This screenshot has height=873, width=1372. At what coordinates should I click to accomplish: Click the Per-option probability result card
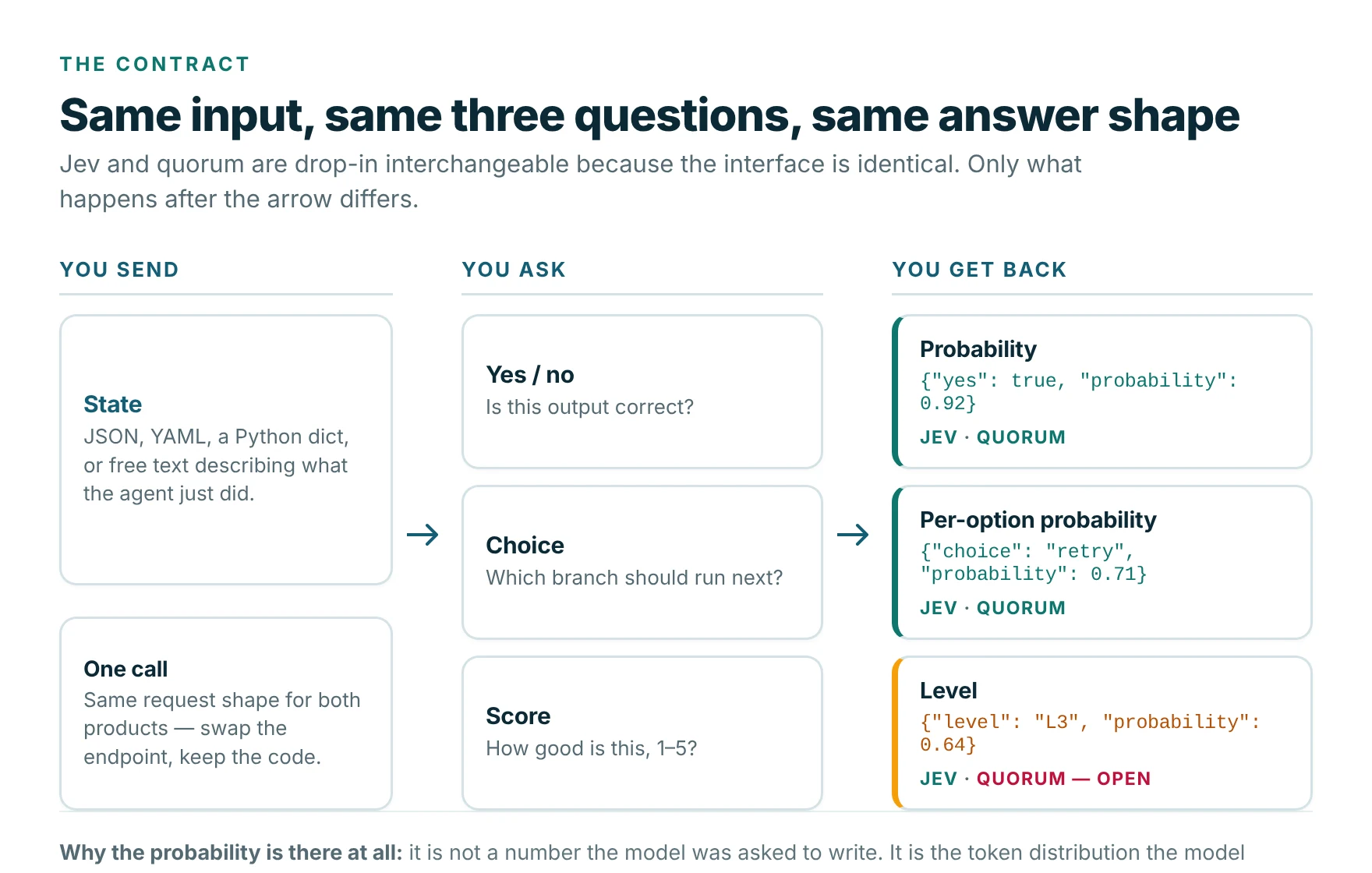[x=1102, y=562]
